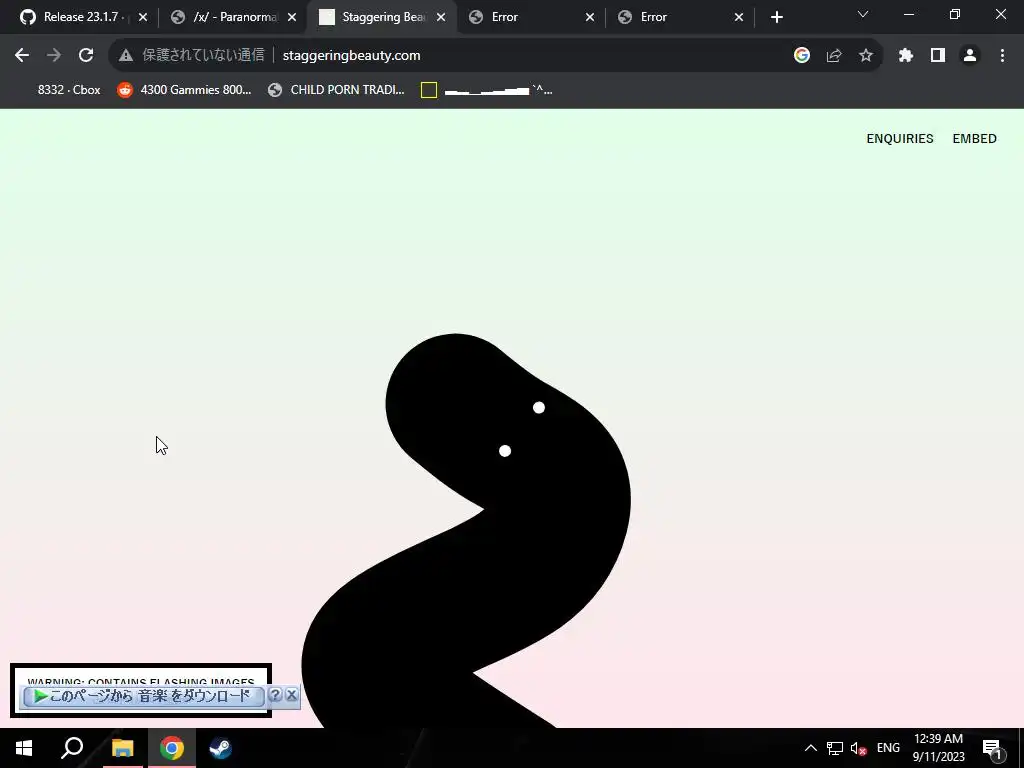The height and width of the screenshot is (768, 1024).
Task: Open the Chrome profile avatar menu
Action: 970,56
